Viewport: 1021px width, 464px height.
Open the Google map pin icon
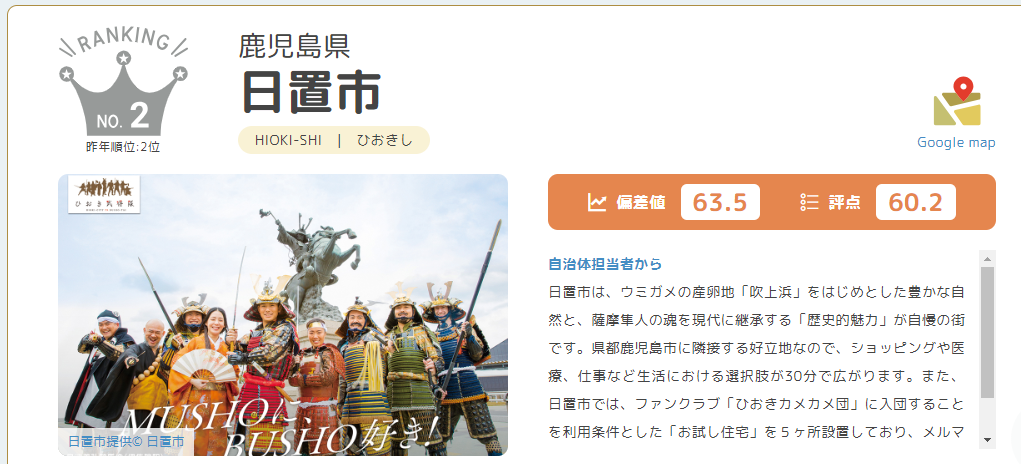[957, 101]
